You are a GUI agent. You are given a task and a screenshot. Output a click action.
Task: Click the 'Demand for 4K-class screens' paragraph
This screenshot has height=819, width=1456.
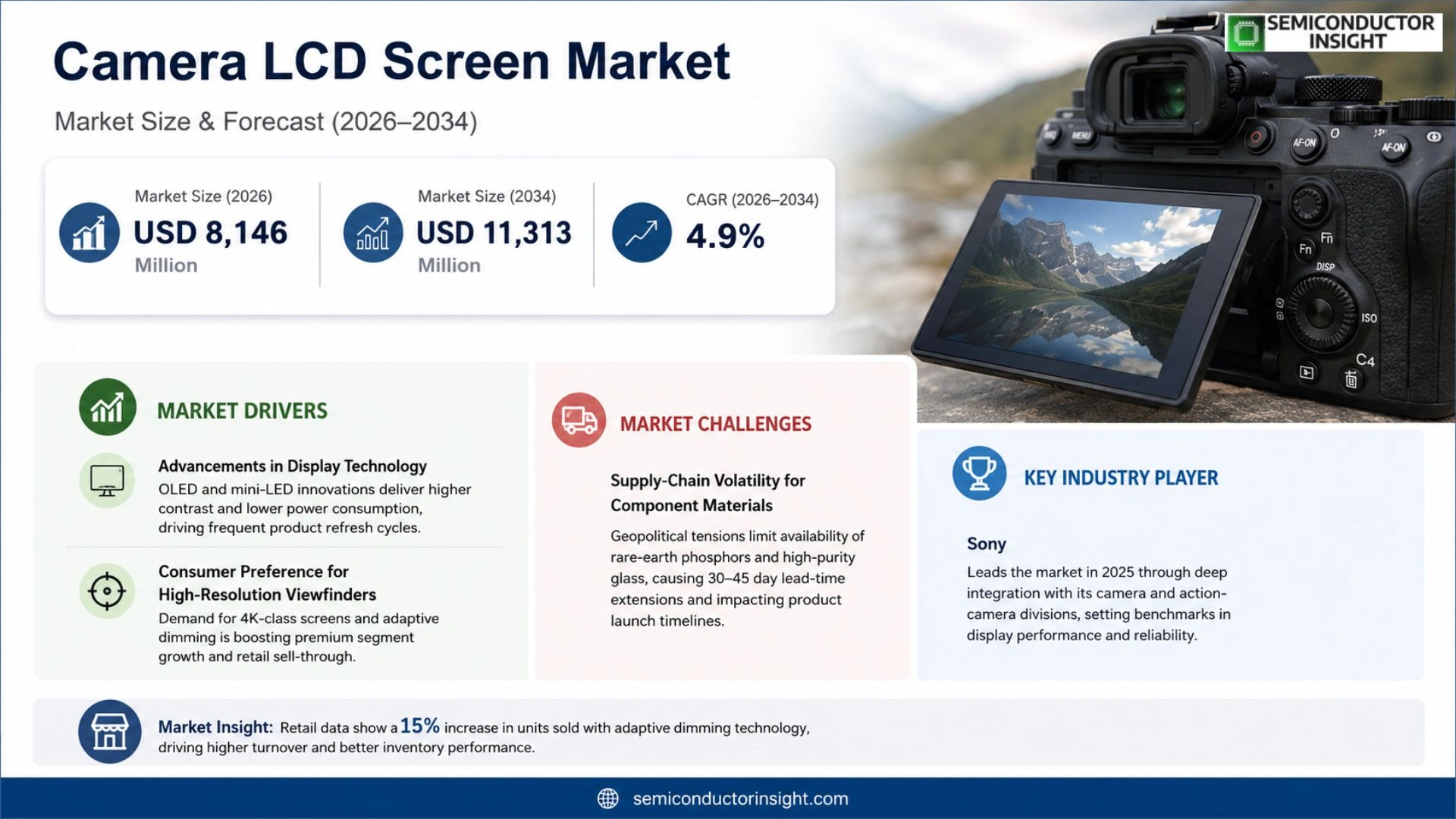point(299,637)
